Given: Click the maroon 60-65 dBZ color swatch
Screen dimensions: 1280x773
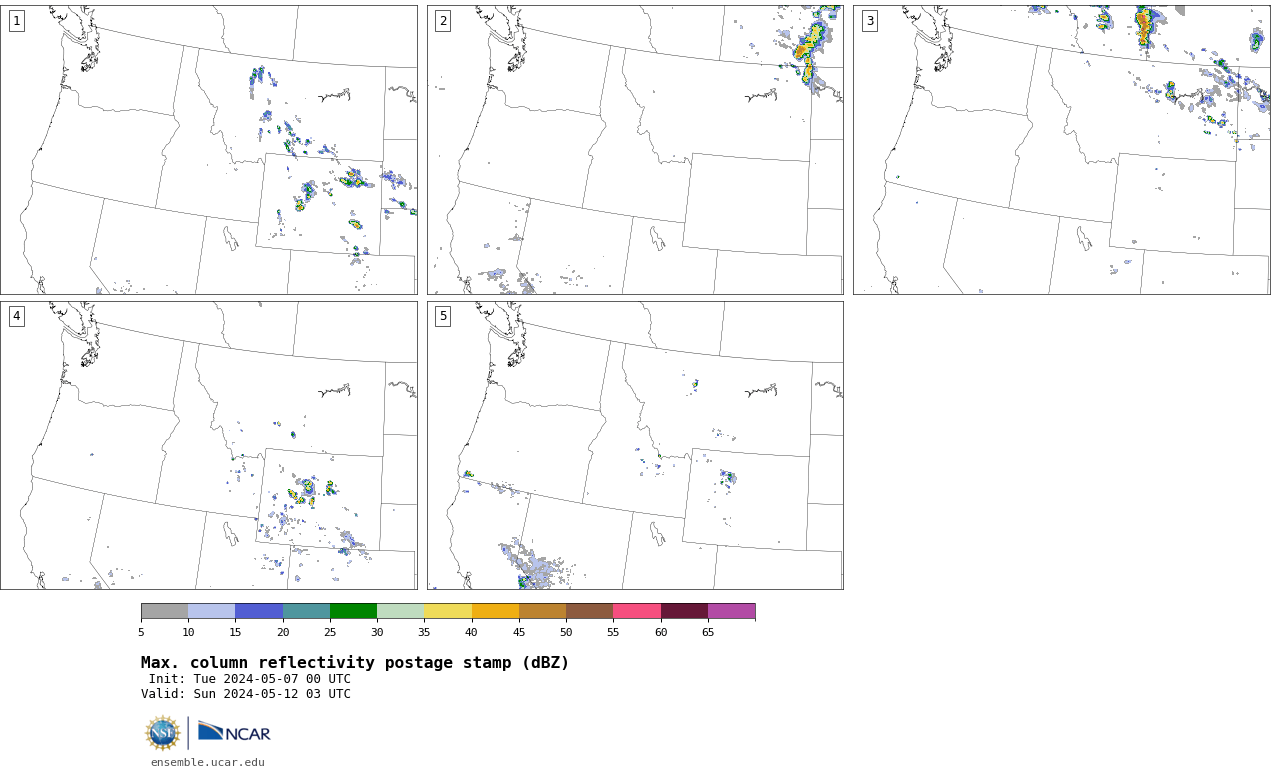Looking at the screenshot, I should [x=684, y=611].
